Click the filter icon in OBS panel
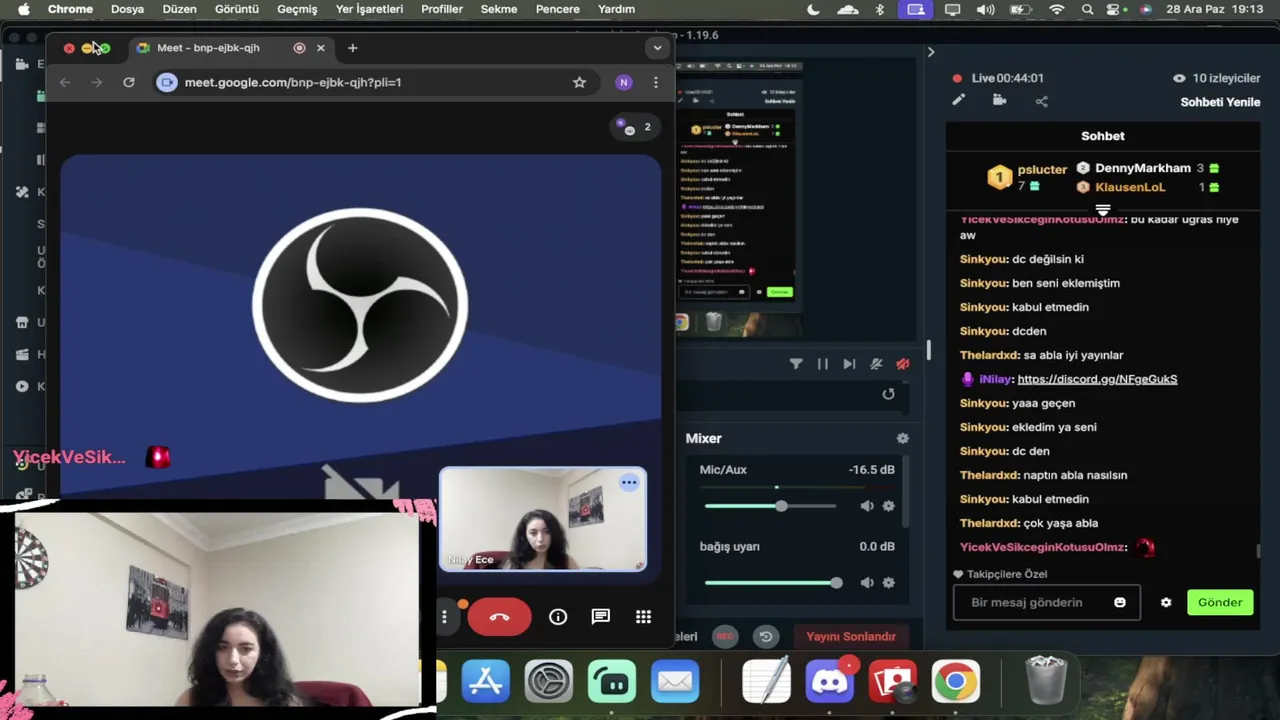 [x=796, y=364]
